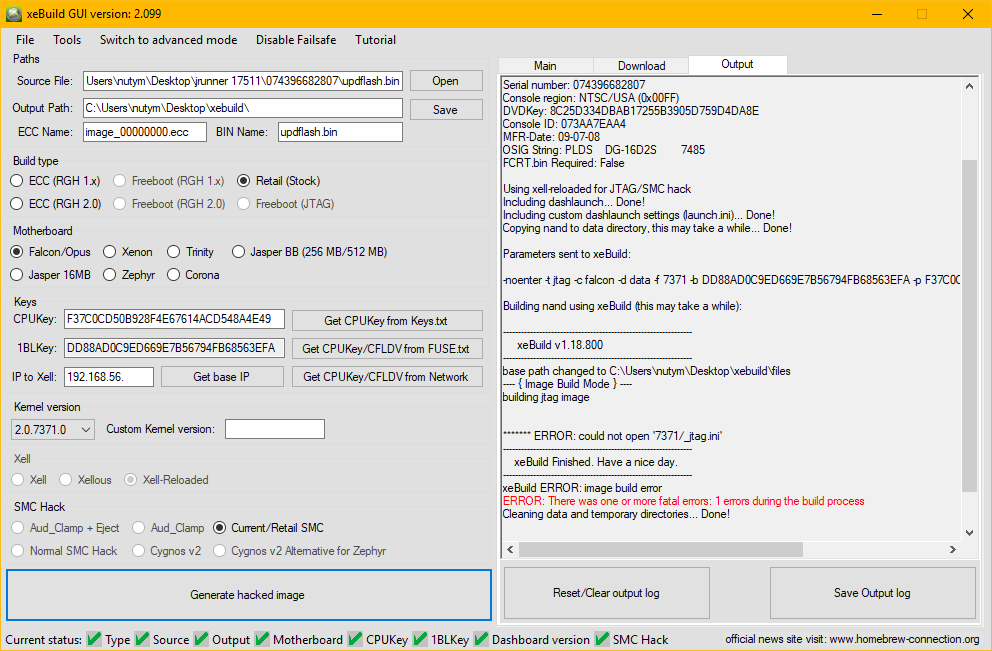The width and height of the screenshot is (992, 651).
Task: Click Generate hacked image button
Action: click(249, 595)
